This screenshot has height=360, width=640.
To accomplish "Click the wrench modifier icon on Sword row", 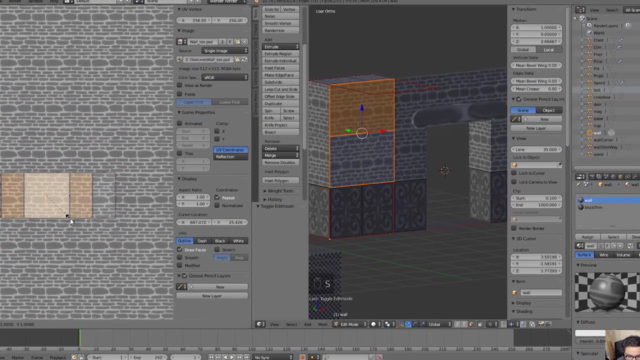I will tap(621, 82).
